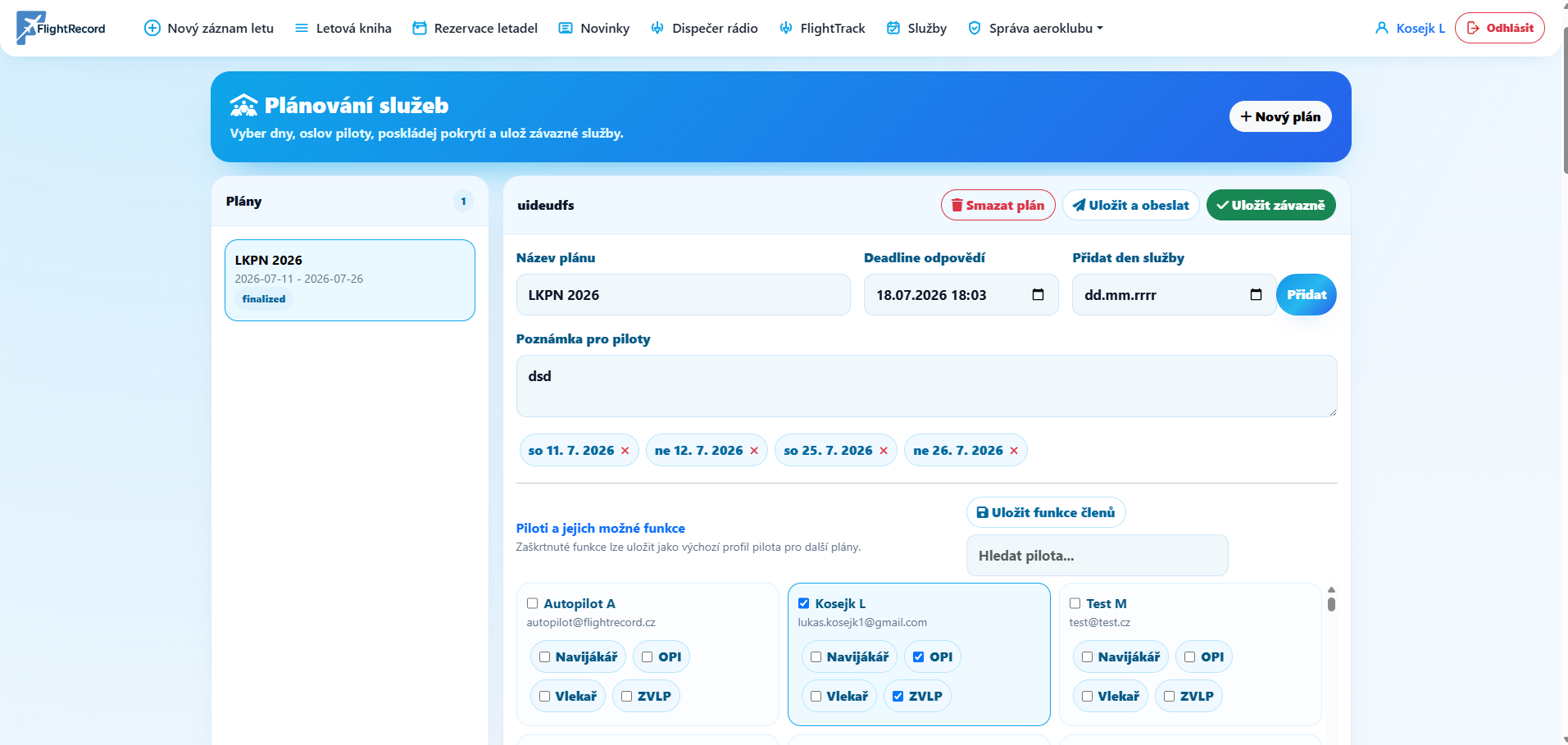Remove the so 25. 7. 2026 service day
The width and height of the screenshot is (1568, 745).
pos(884,451)
